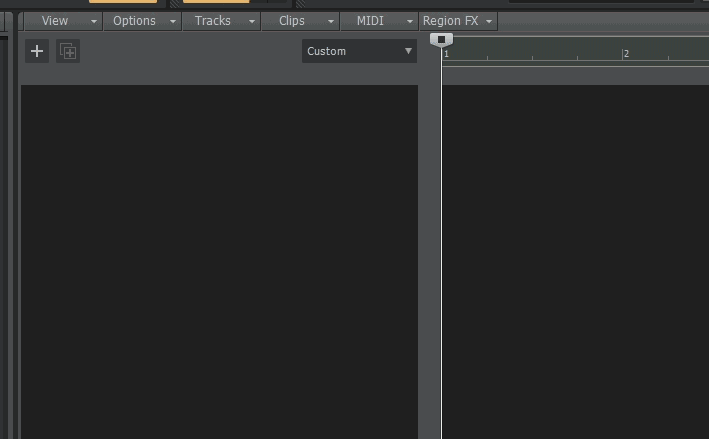The height and width of the screenshot is (439, 709).
Task: Open the Tracks menu
Action: [x=222, y=21]
